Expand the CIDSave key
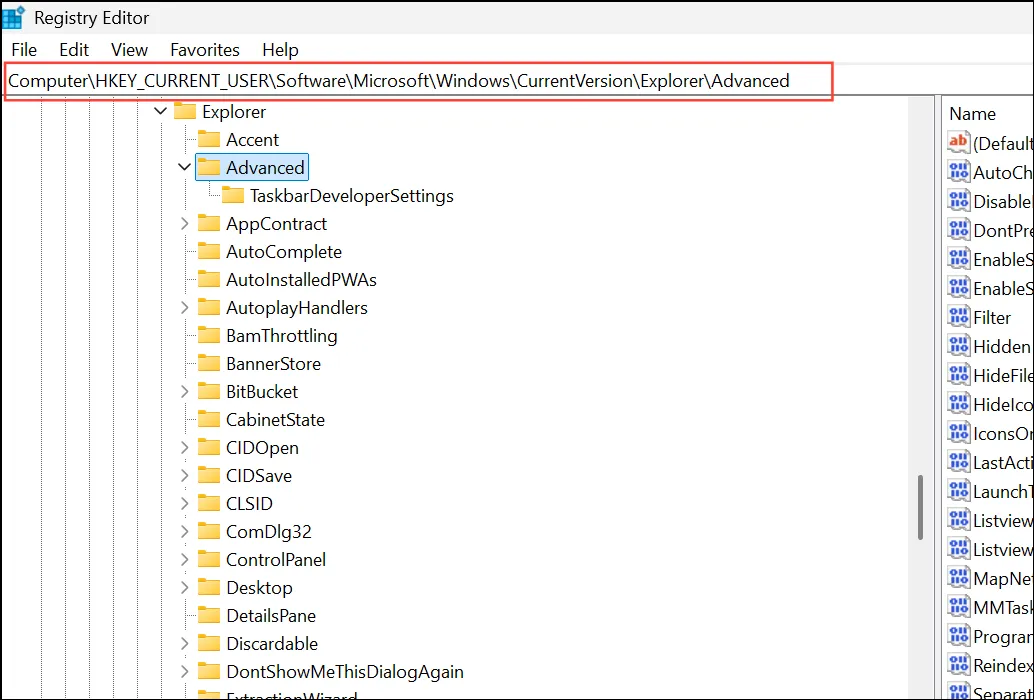Image resolution: width=1034 pixels, height=700 pixels. [x=185, y=476]
